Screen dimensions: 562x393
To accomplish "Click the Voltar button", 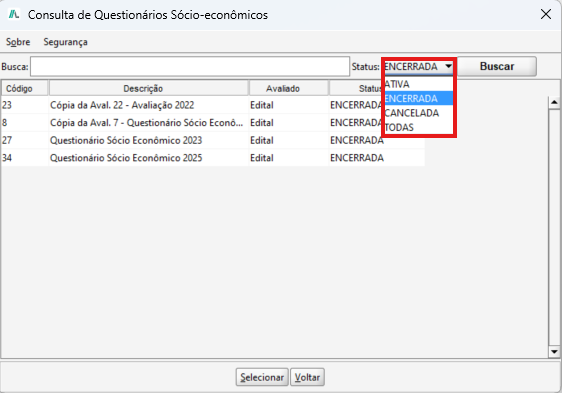I will (x=307, y=377).
